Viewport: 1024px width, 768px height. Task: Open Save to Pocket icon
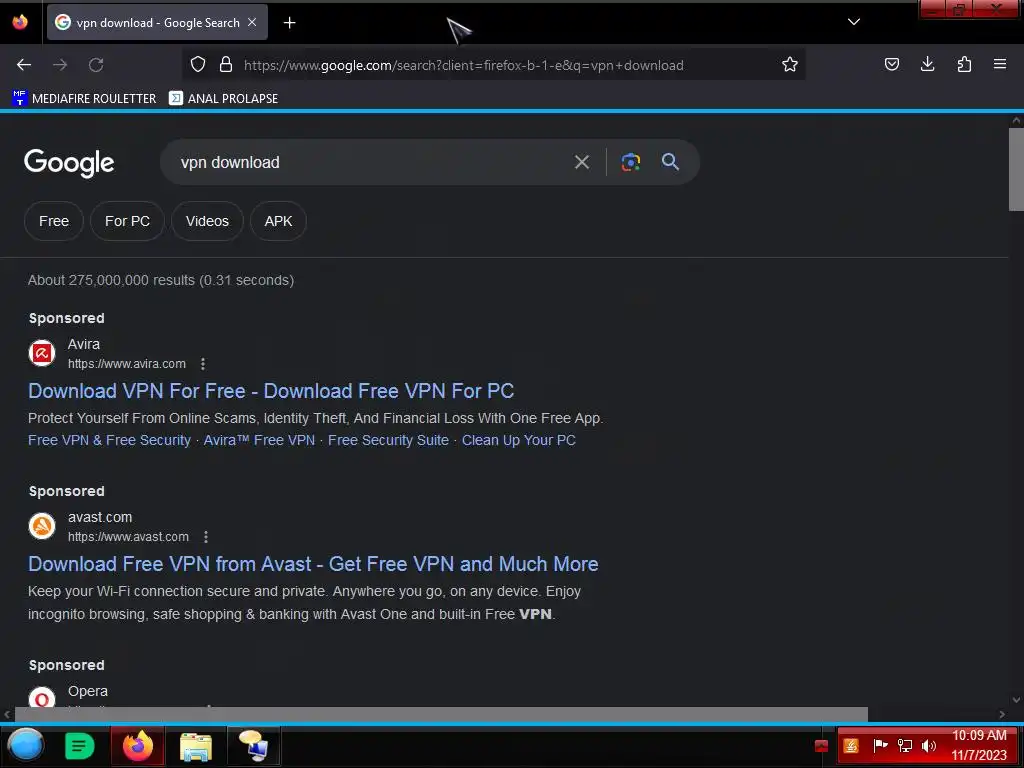(891, 64)
